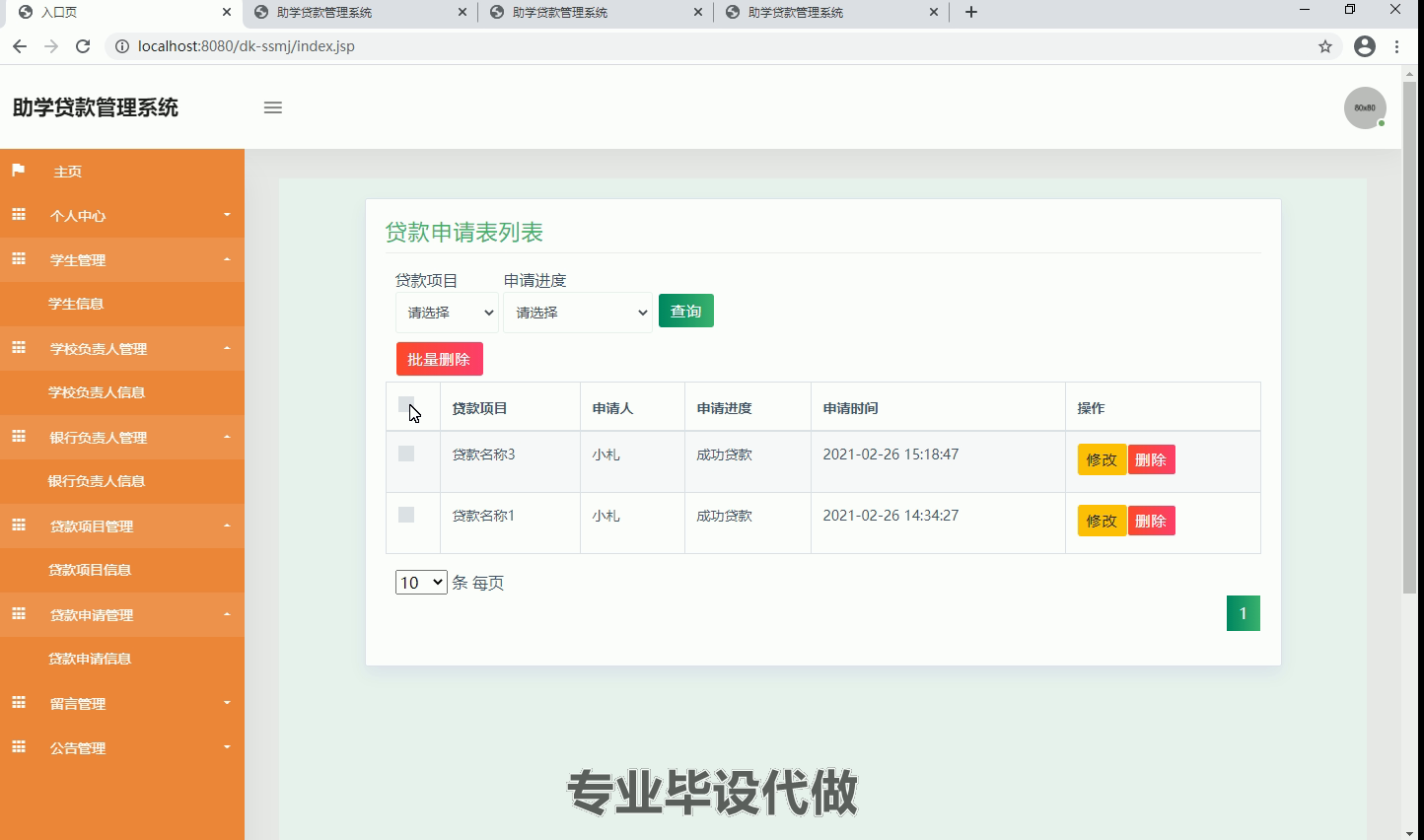Collapse the 学生管理 sidebar menu
This screenshot has height=840, width=1424.
tap(122, 259)
